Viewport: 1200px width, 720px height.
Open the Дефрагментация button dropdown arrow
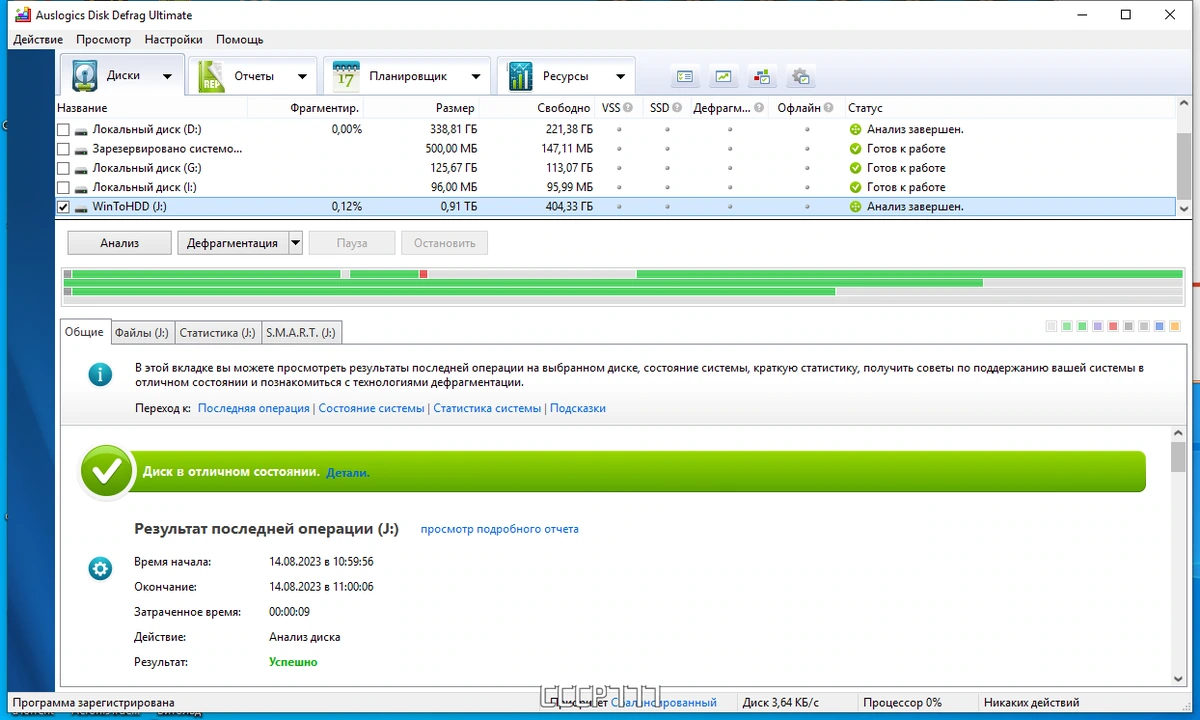point(295,243)
